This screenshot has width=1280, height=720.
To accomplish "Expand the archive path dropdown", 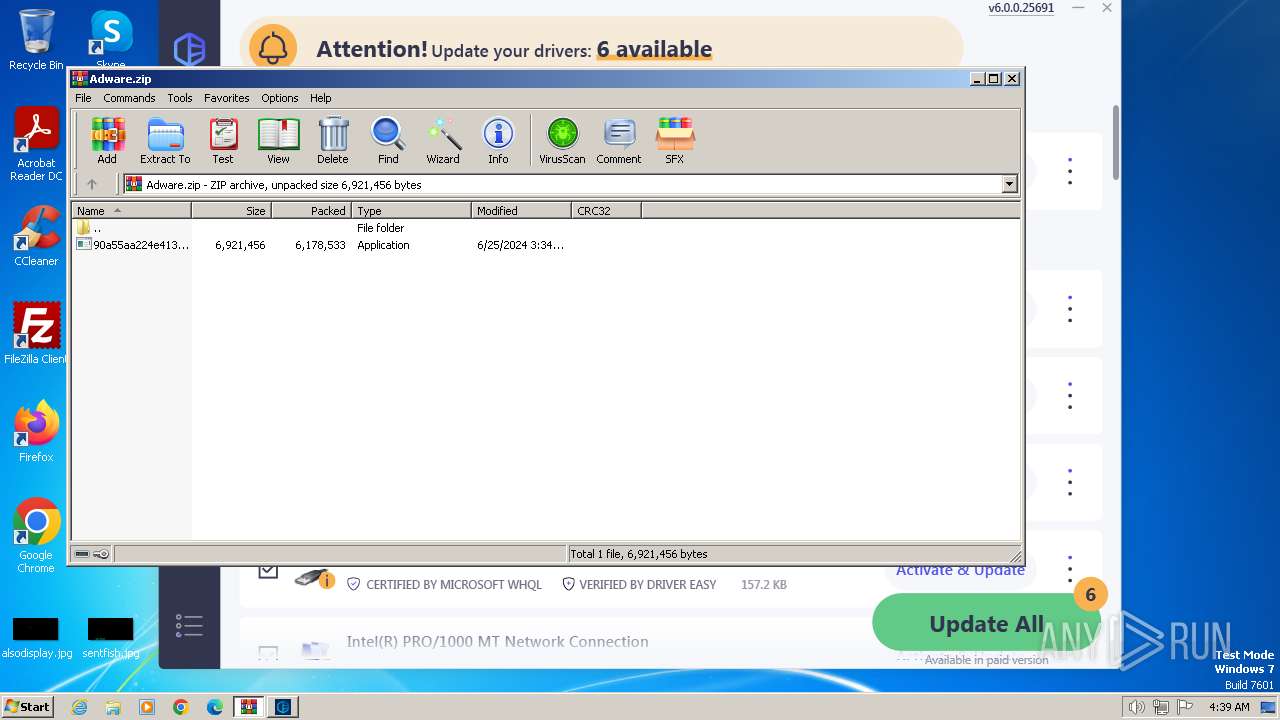I will (1009, 184).
